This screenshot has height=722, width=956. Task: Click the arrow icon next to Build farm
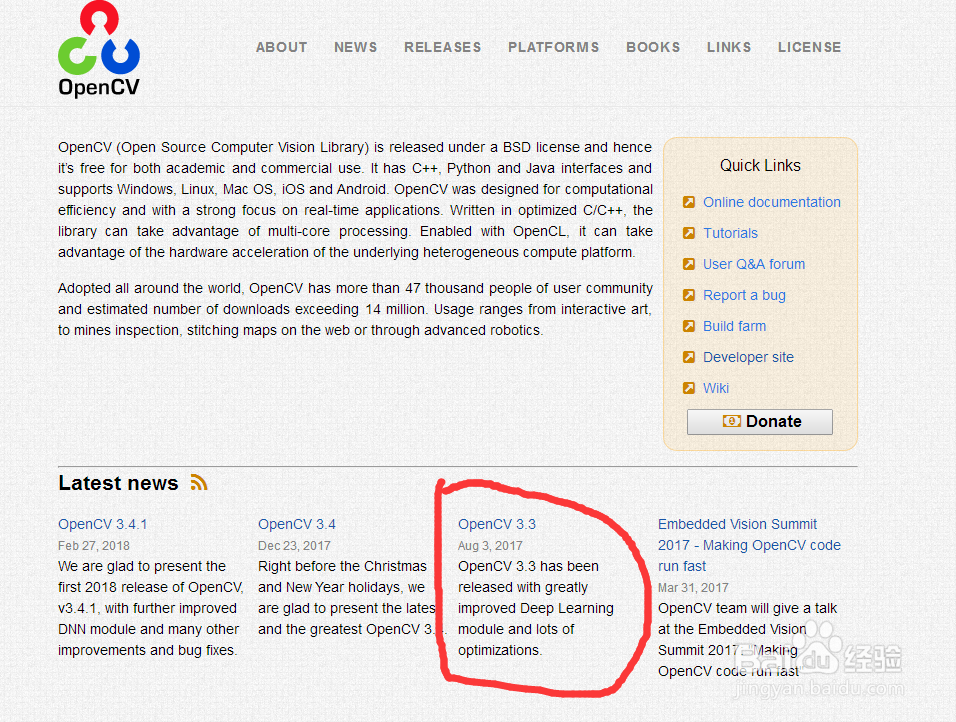point(689,326)
